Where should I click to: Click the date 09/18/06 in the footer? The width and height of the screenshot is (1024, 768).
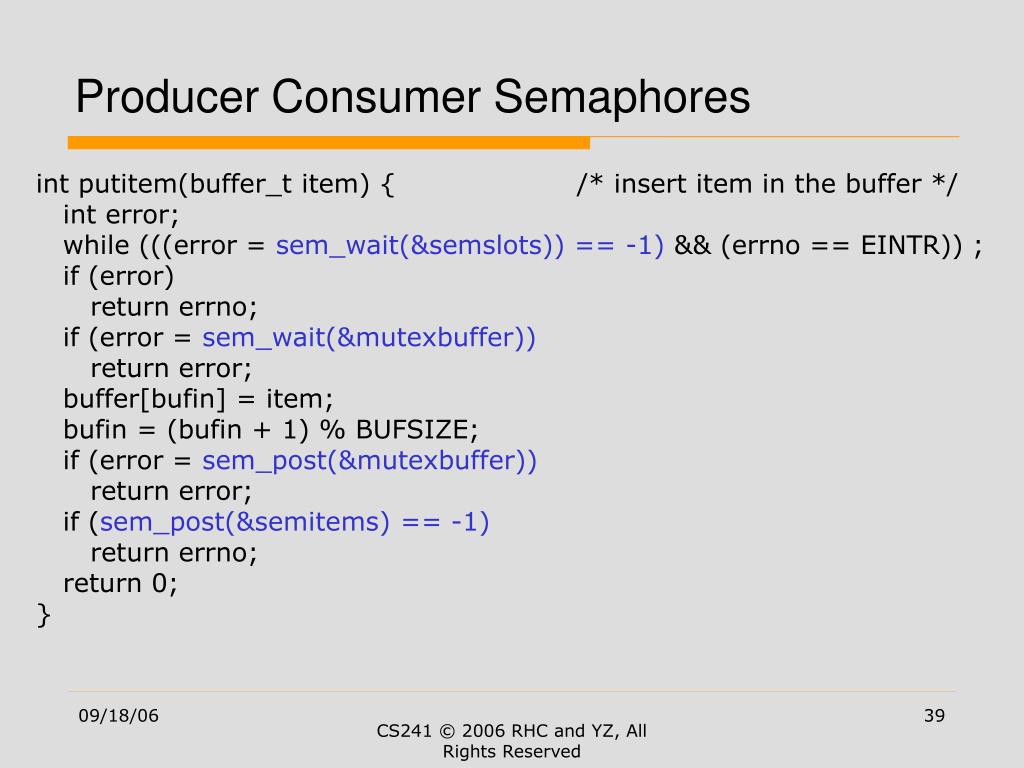tap(118, 716)
